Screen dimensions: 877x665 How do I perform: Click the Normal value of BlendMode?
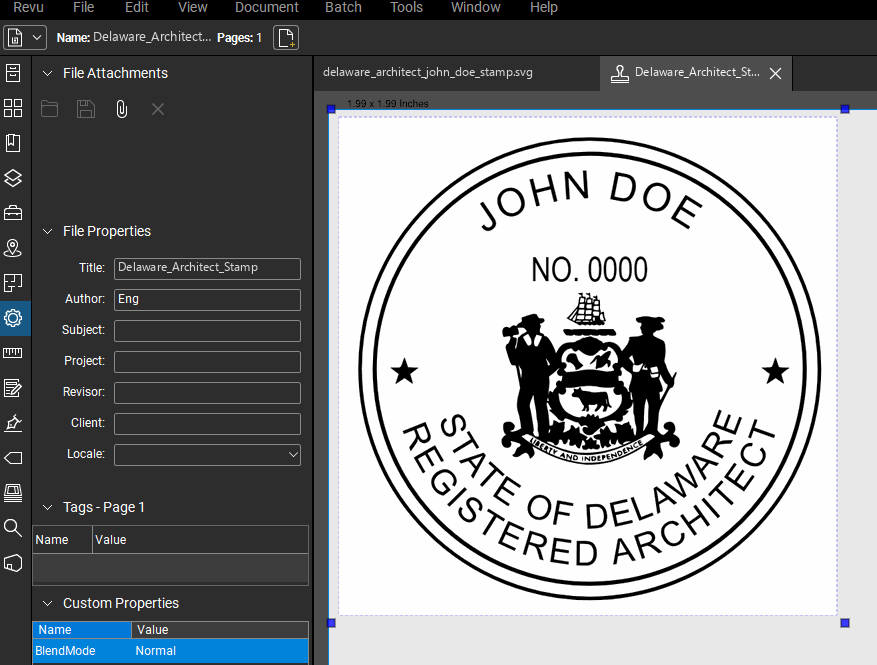[155, 651]
